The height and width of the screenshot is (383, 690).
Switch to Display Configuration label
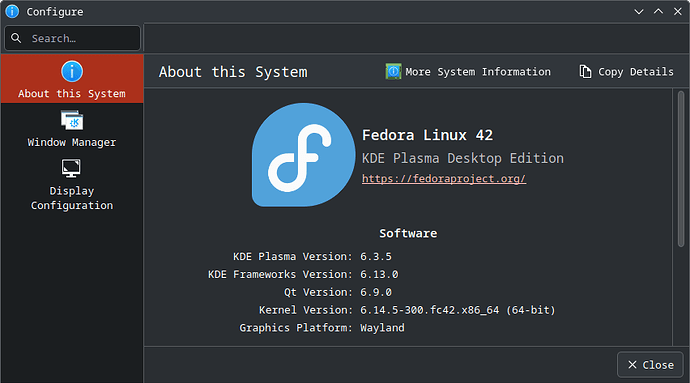[72, 198]
